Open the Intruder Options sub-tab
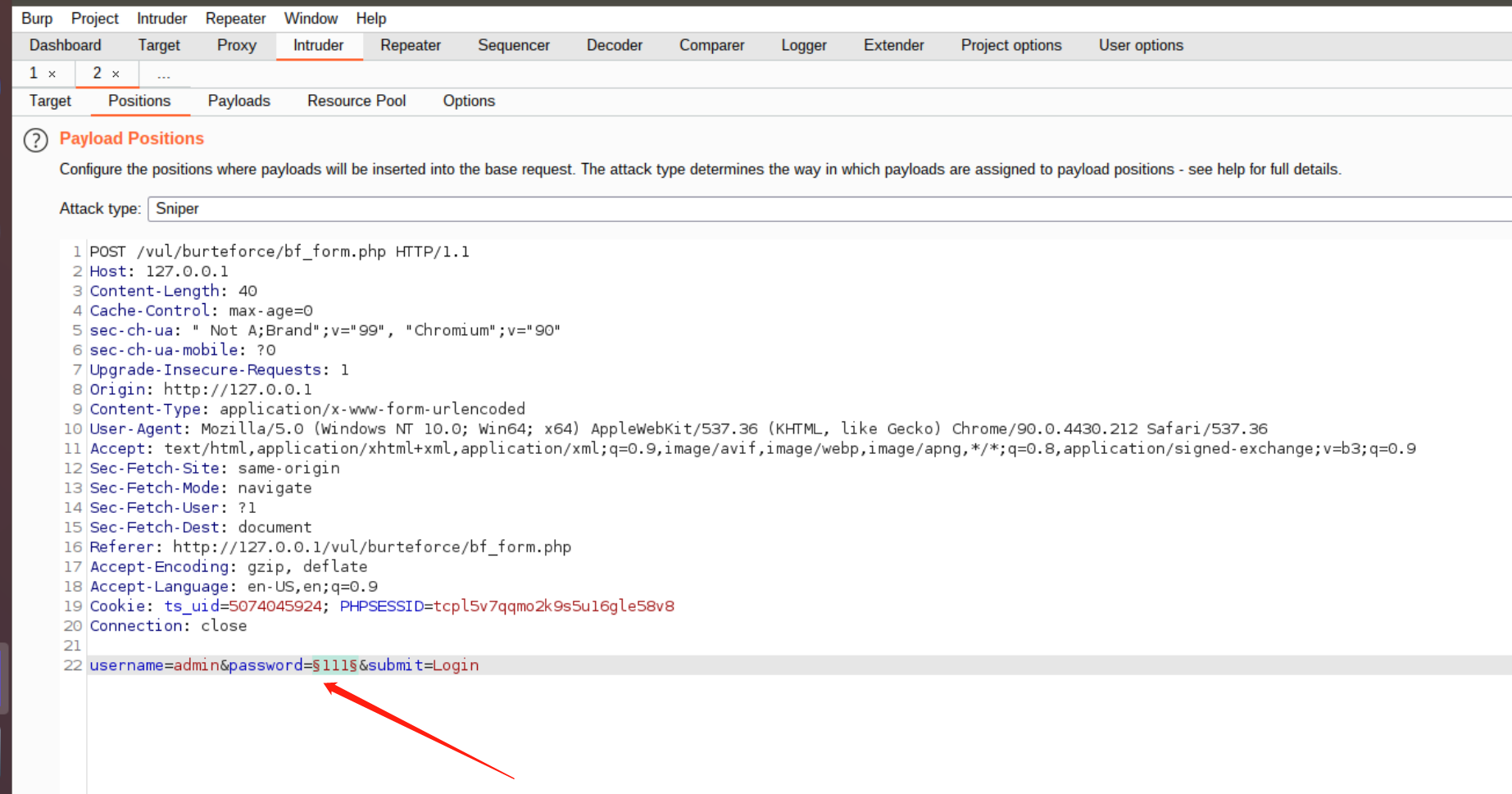 pyautogui.click(x=469, y=101)
